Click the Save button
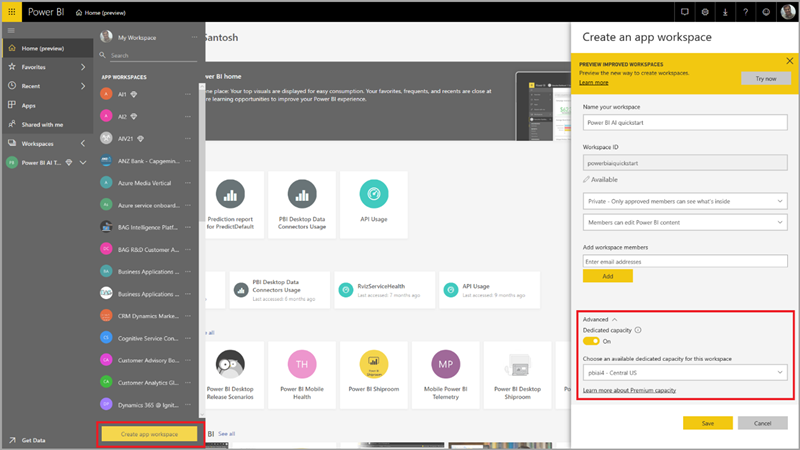Image resolution: width=800 pixels, height=450 pixels. pos(708,423)
